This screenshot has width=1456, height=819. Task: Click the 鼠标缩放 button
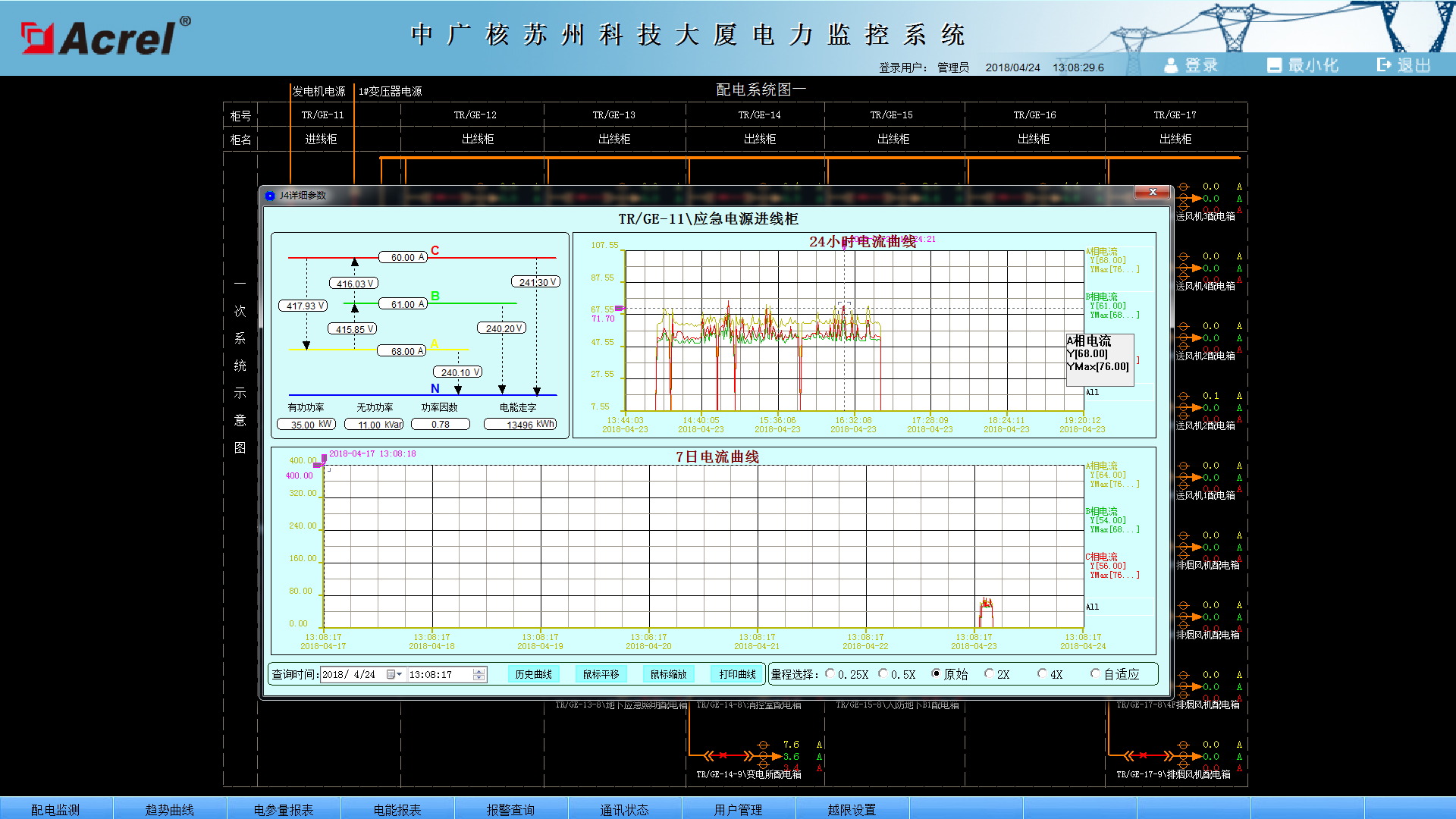click(x=668, y=674)
